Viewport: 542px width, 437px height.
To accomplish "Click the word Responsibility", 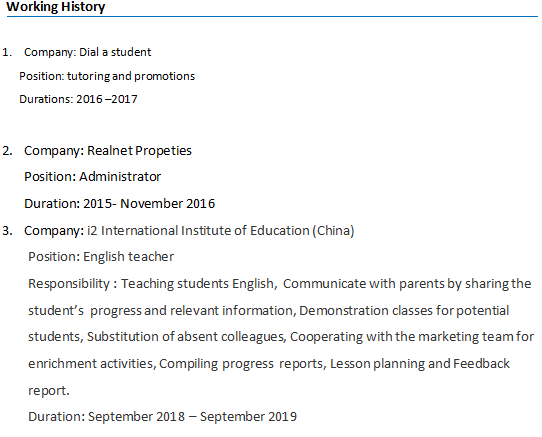I will pos(69,284).
